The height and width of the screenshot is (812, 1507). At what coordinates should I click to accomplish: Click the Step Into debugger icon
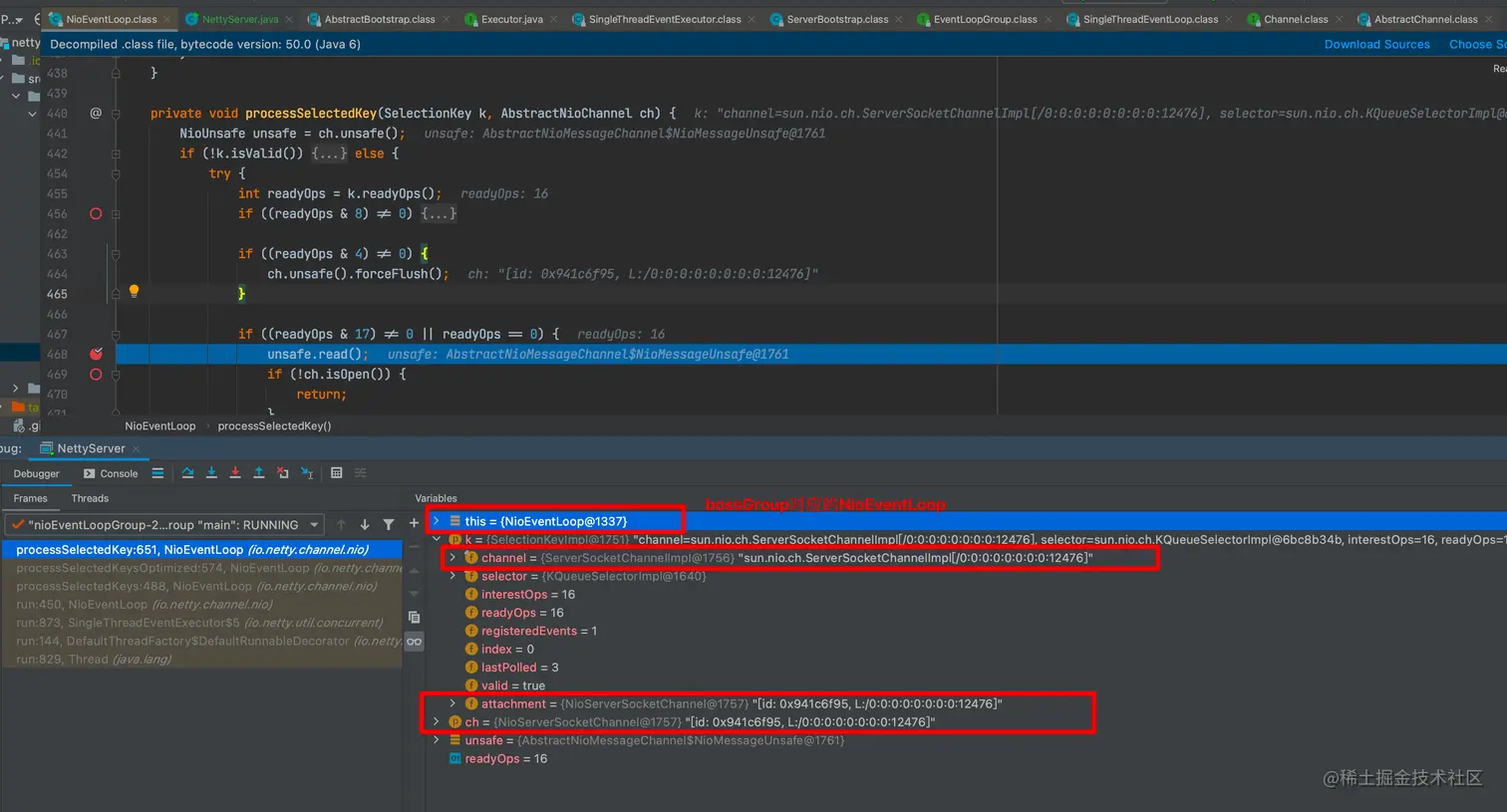pos(211,473)
